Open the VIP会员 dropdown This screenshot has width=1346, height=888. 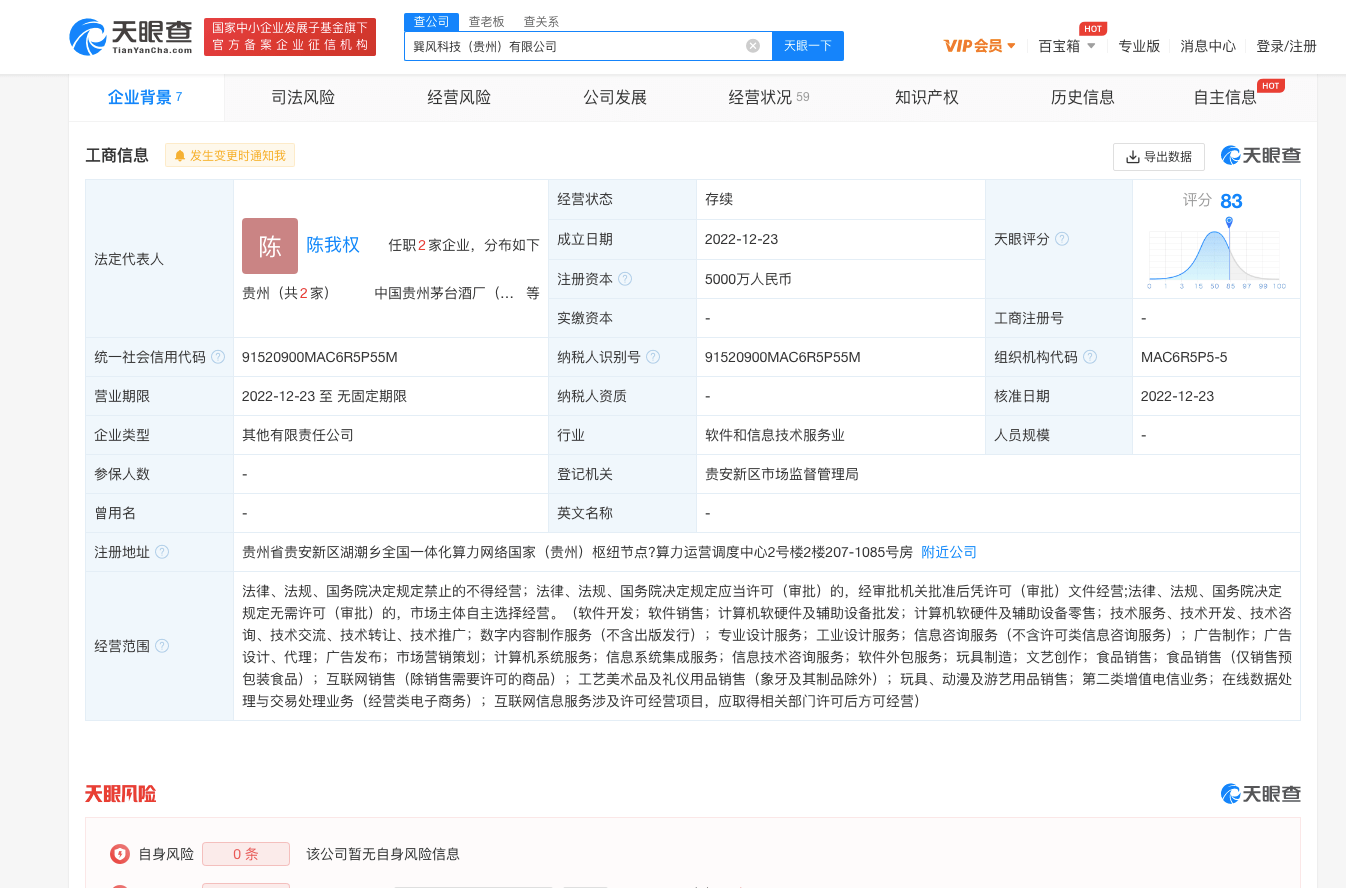(x=980, y=46)
